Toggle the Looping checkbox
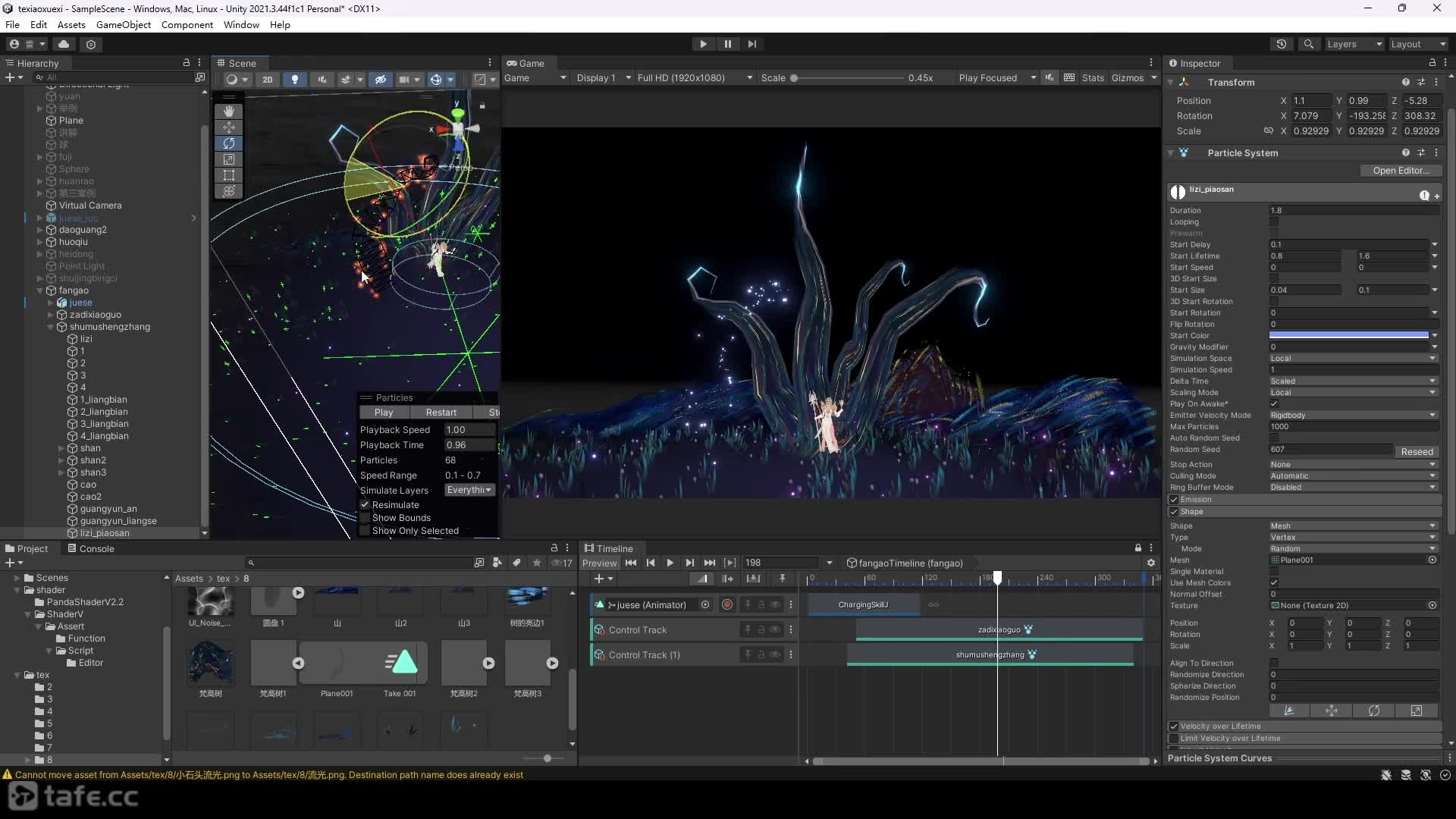Image resolution: width=1456 pixels, height=819 pixels. pyautogui.click(x=1274, y=222)
